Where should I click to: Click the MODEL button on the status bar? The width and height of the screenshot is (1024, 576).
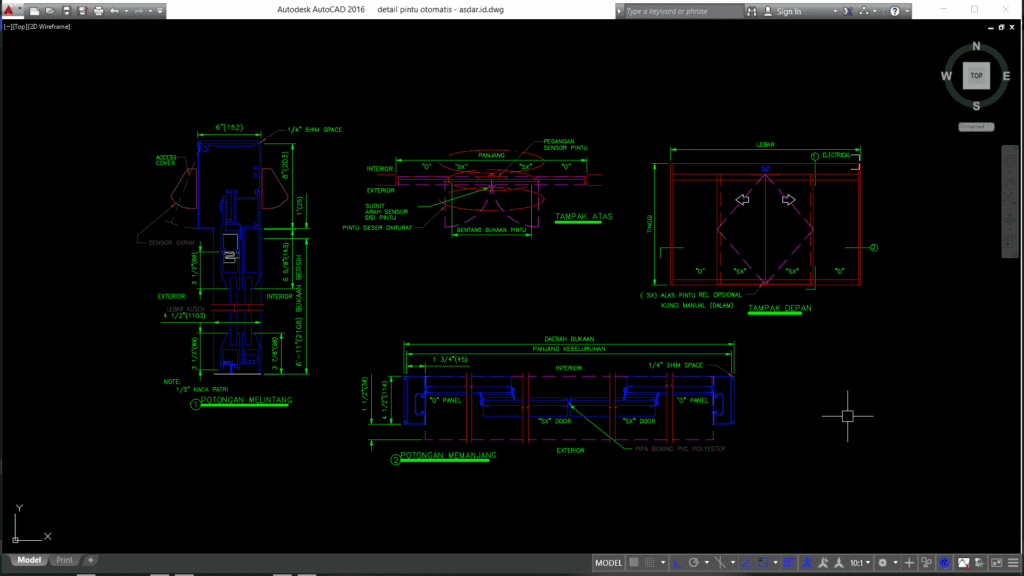[x=611, y=562]
